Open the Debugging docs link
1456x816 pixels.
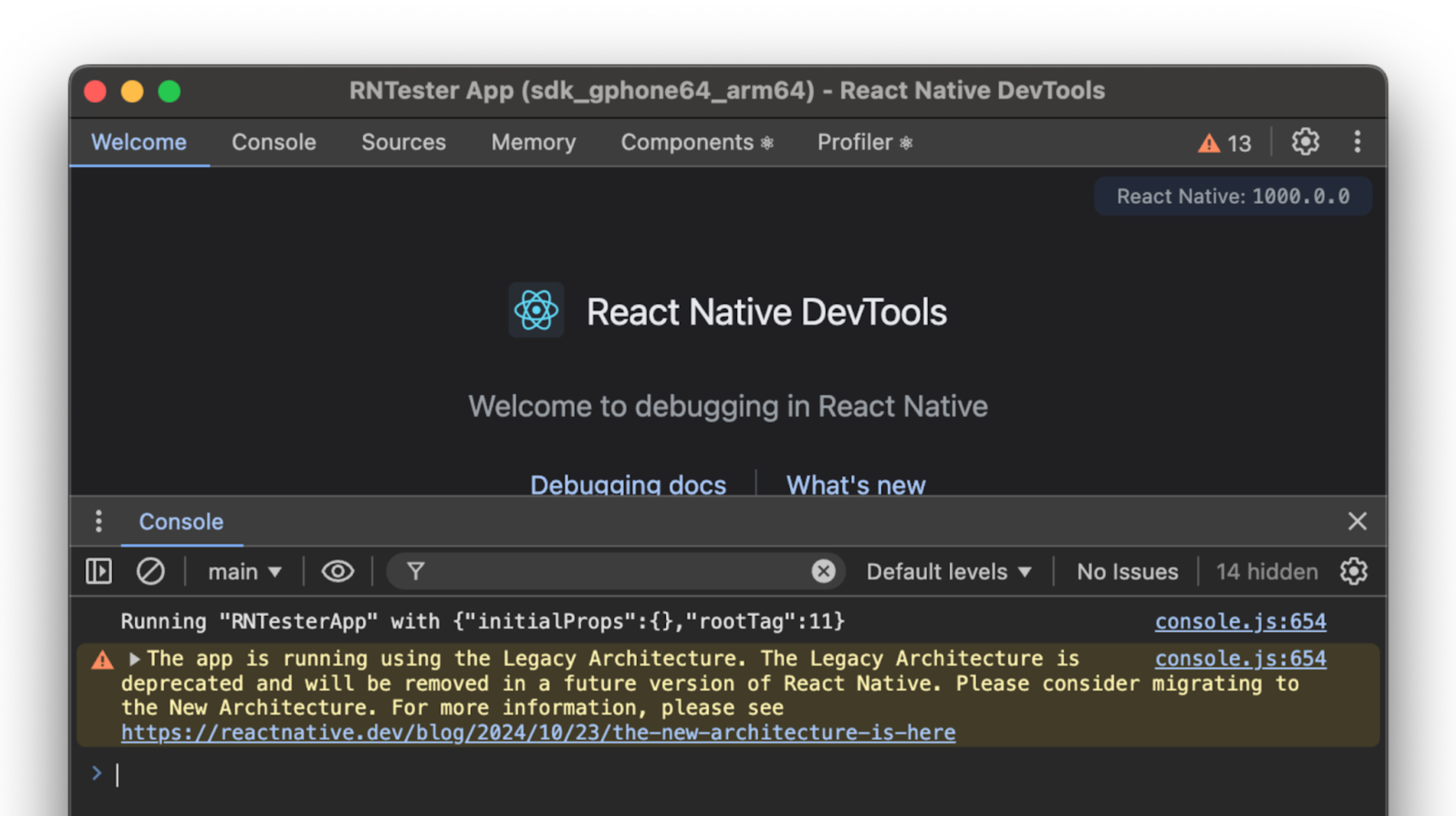click(x=628, y=485)
